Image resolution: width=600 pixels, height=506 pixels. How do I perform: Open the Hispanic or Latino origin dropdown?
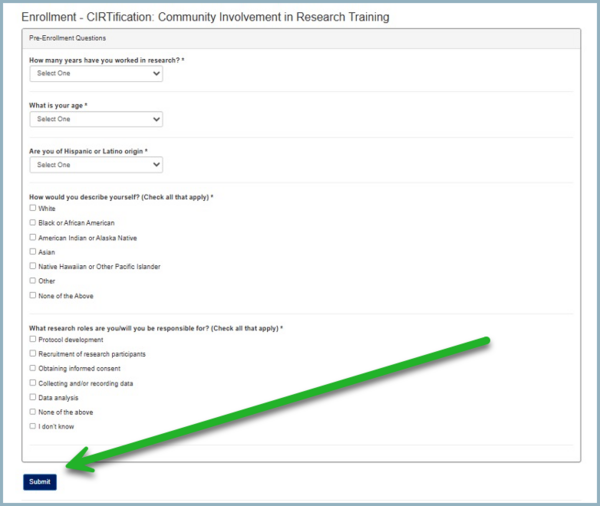pyautogui.click(x=96, y=165)
